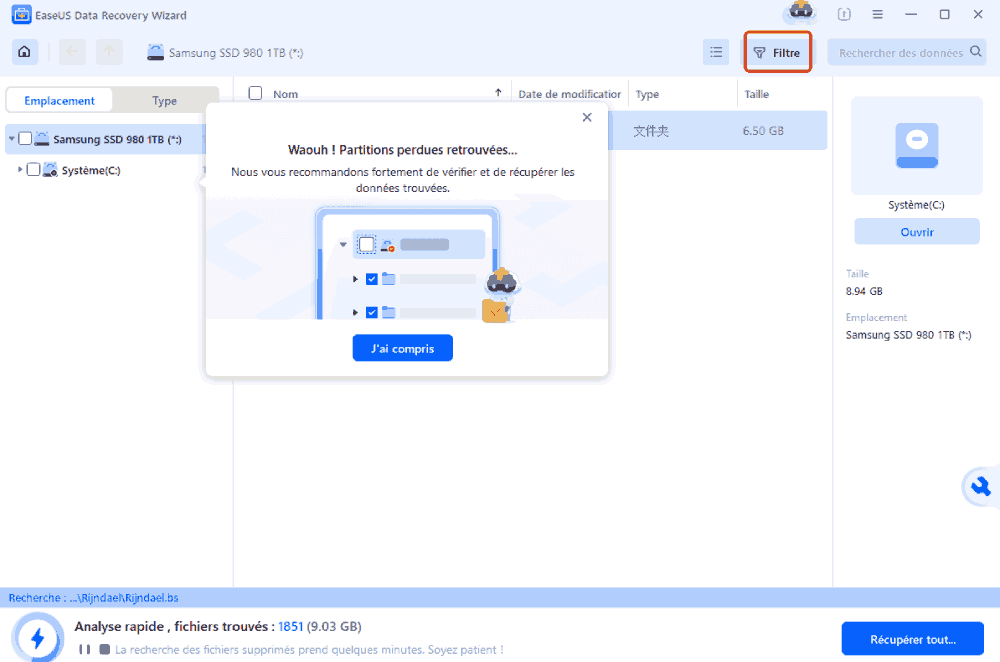Click the upgrade icon in title bar

[844, 14]
